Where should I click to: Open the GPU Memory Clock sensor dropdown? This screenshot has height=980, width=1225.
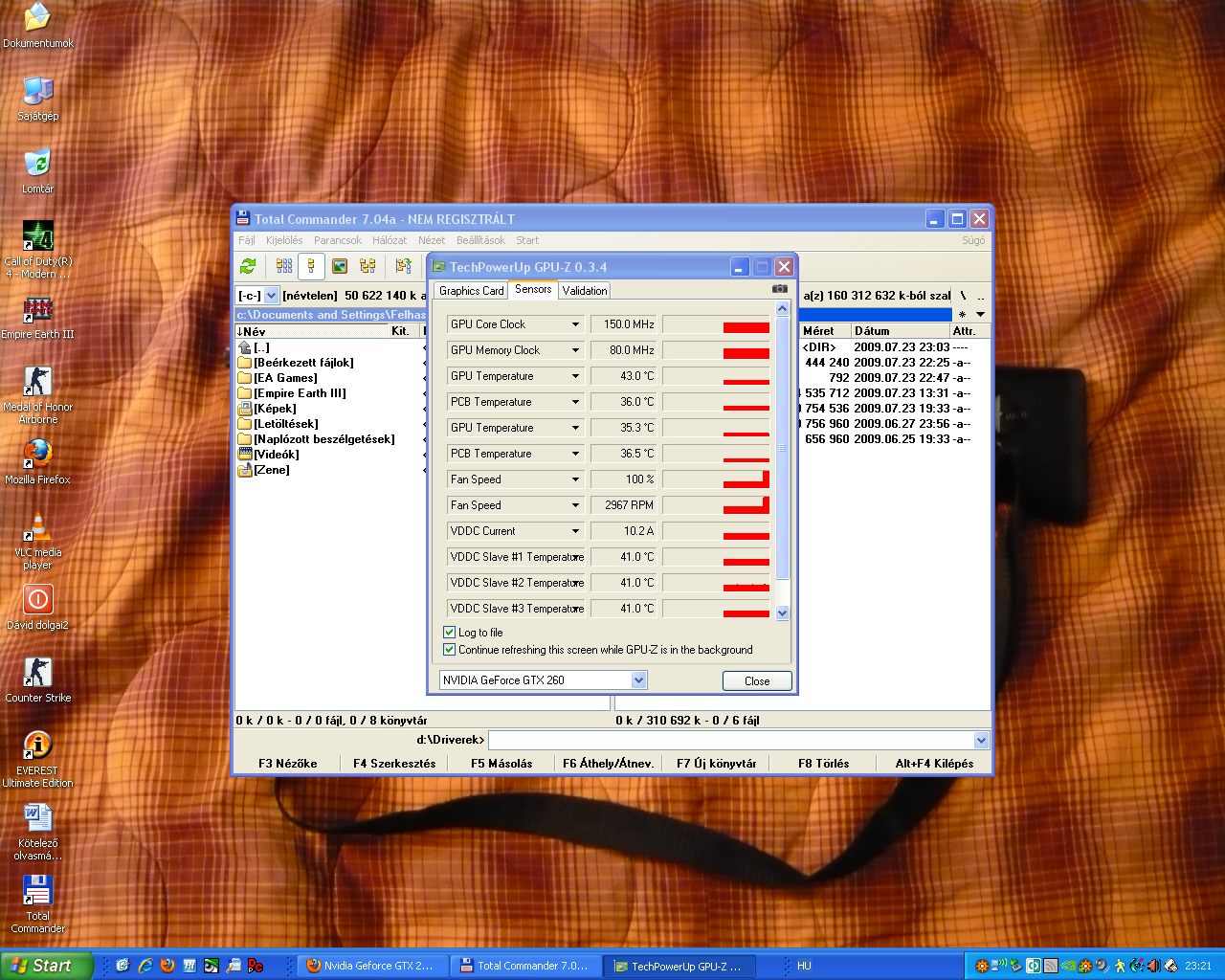click(x=575, y=350)
